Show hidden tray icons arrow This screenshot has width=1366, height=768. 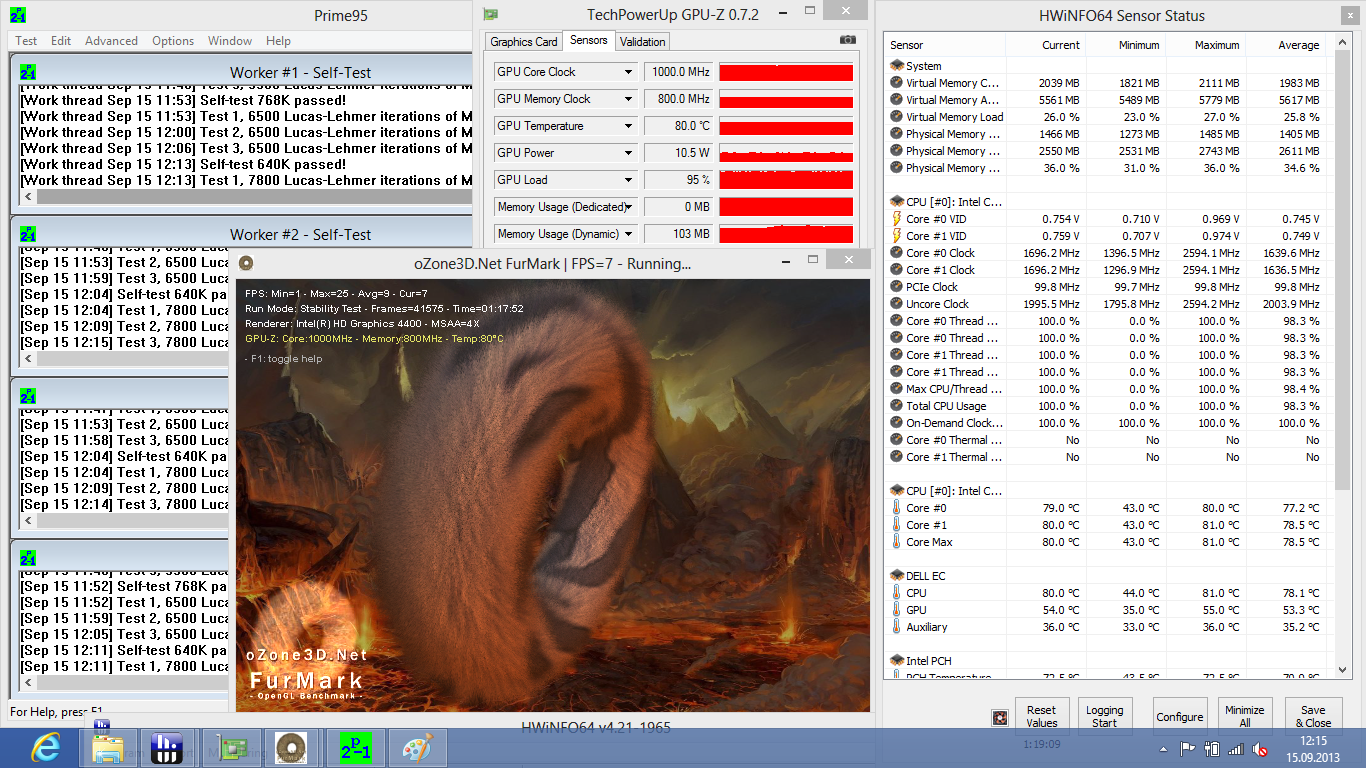pos(1165,748)
